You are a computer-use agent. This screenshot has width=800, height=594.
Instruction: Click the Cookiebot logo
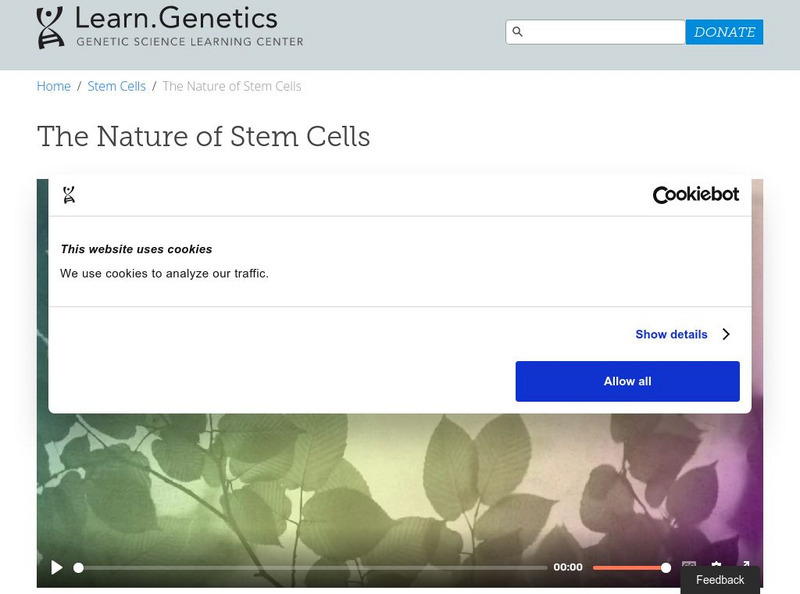696,195
